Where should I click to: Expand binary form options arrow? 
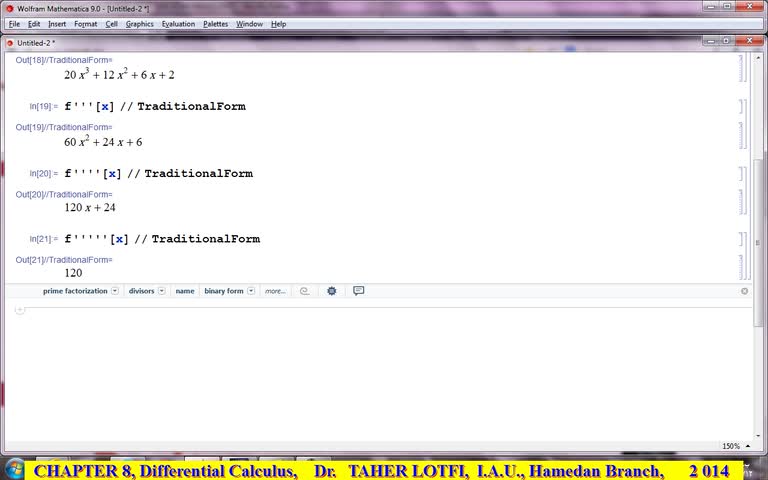click(x=251, y=291)
